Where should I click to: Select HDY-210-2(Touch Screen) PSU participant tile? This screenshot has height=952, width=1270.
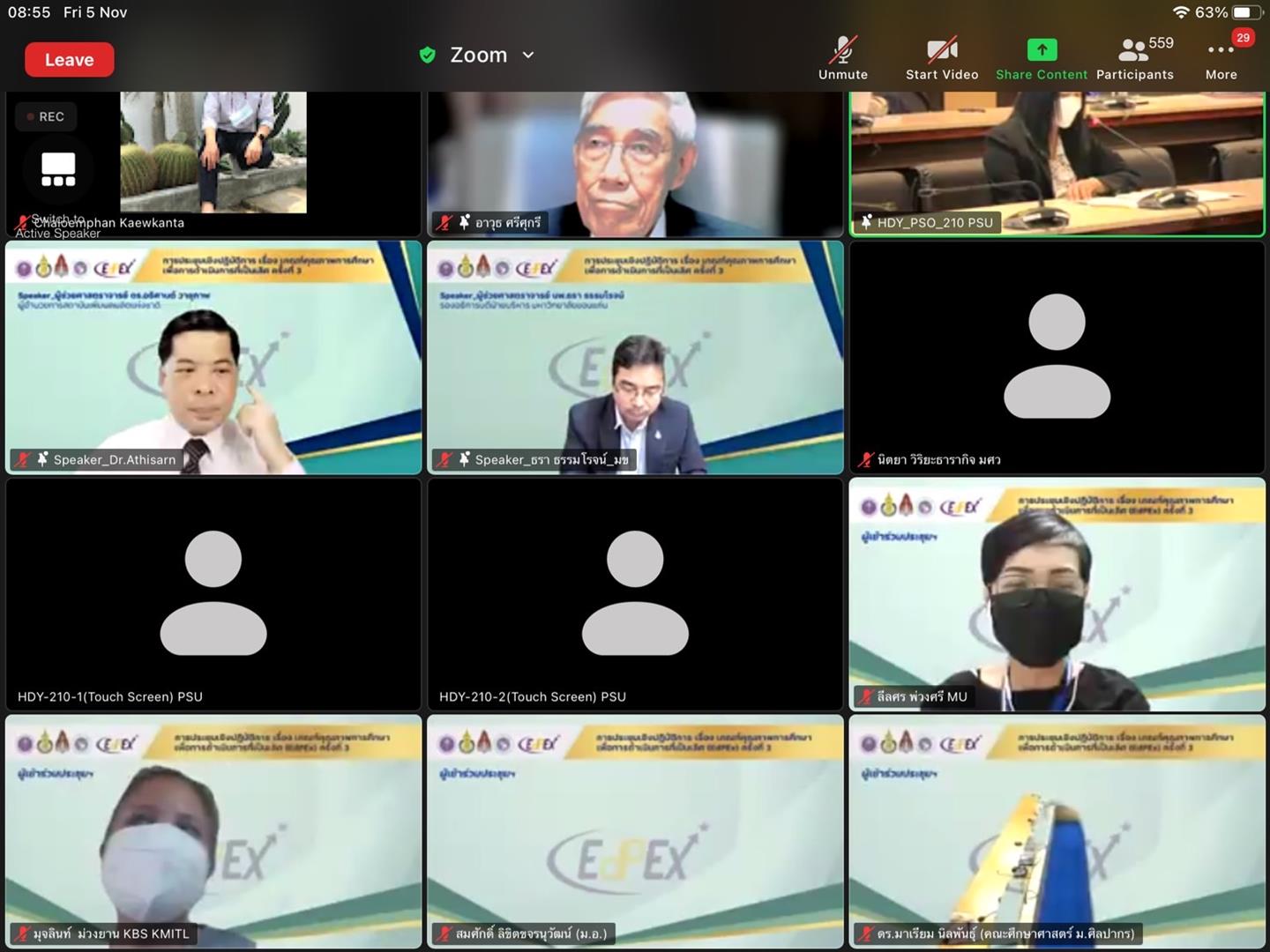[x=635, y=594]
